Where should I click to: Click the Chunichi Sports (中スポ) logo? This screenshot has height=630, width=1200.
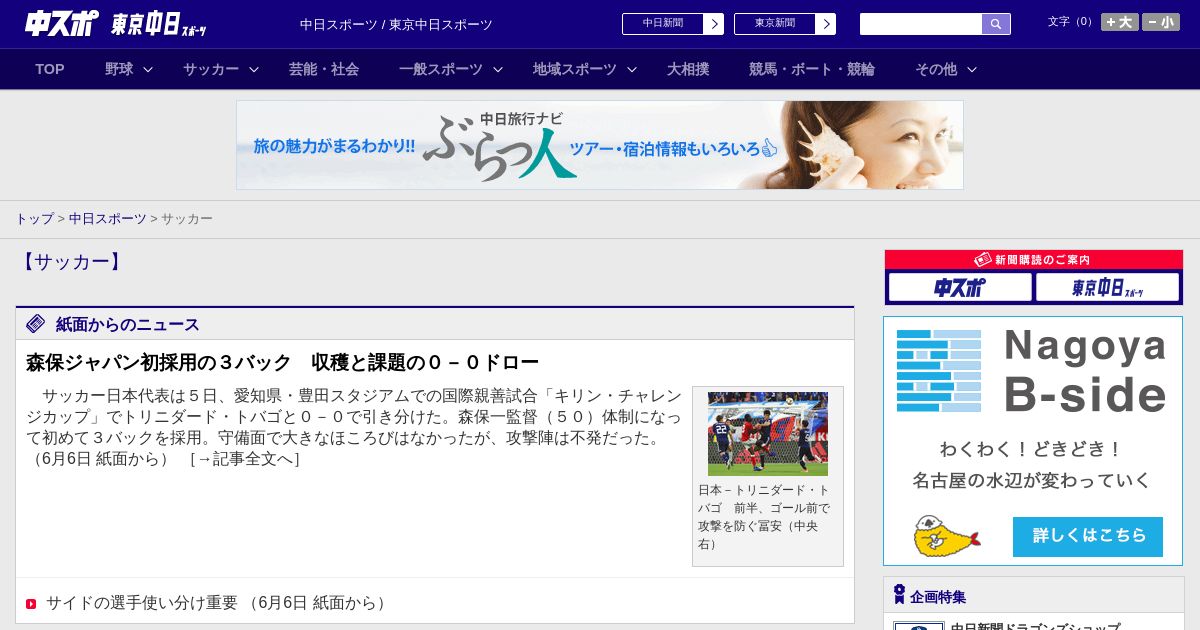click(x=62, y=23)
